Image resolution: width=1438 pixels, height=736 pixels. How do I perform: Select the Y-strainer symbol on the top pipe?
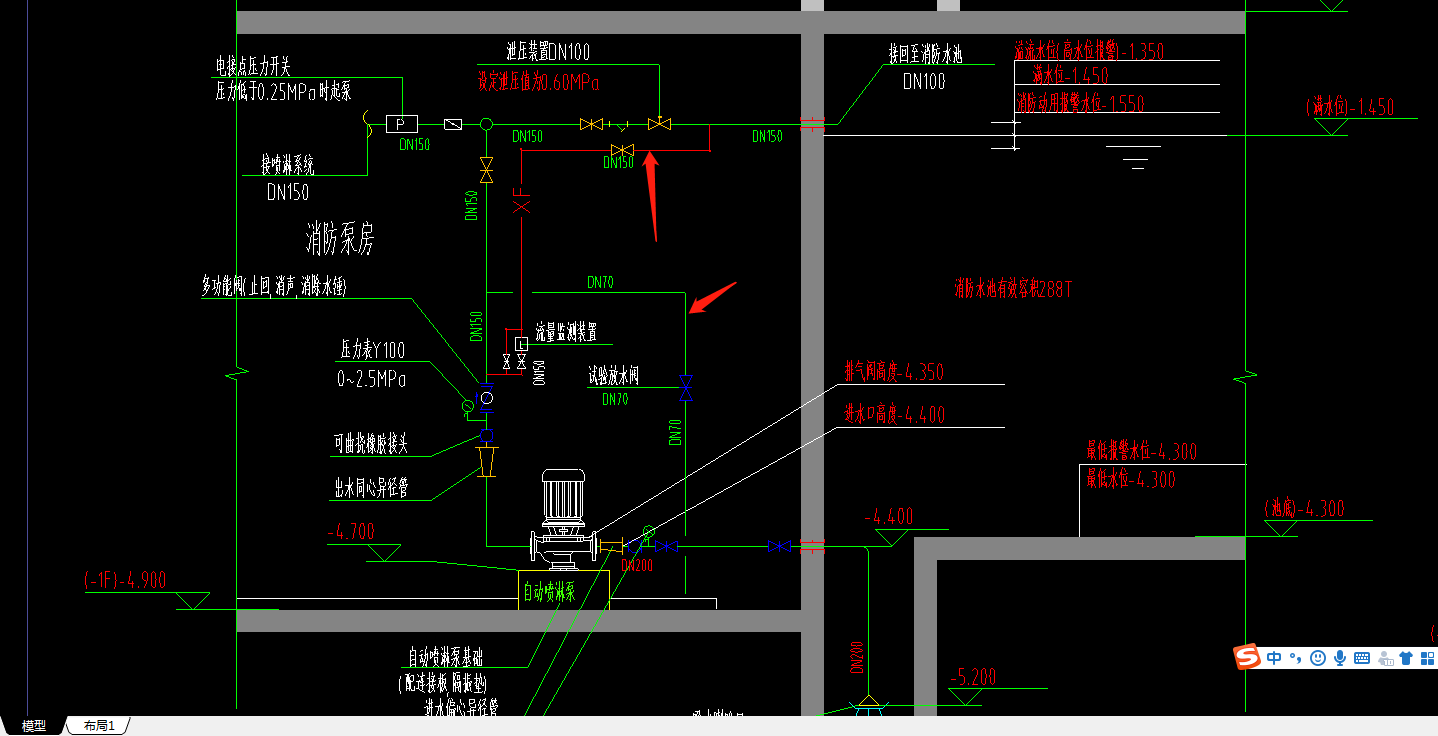(621, 125)
